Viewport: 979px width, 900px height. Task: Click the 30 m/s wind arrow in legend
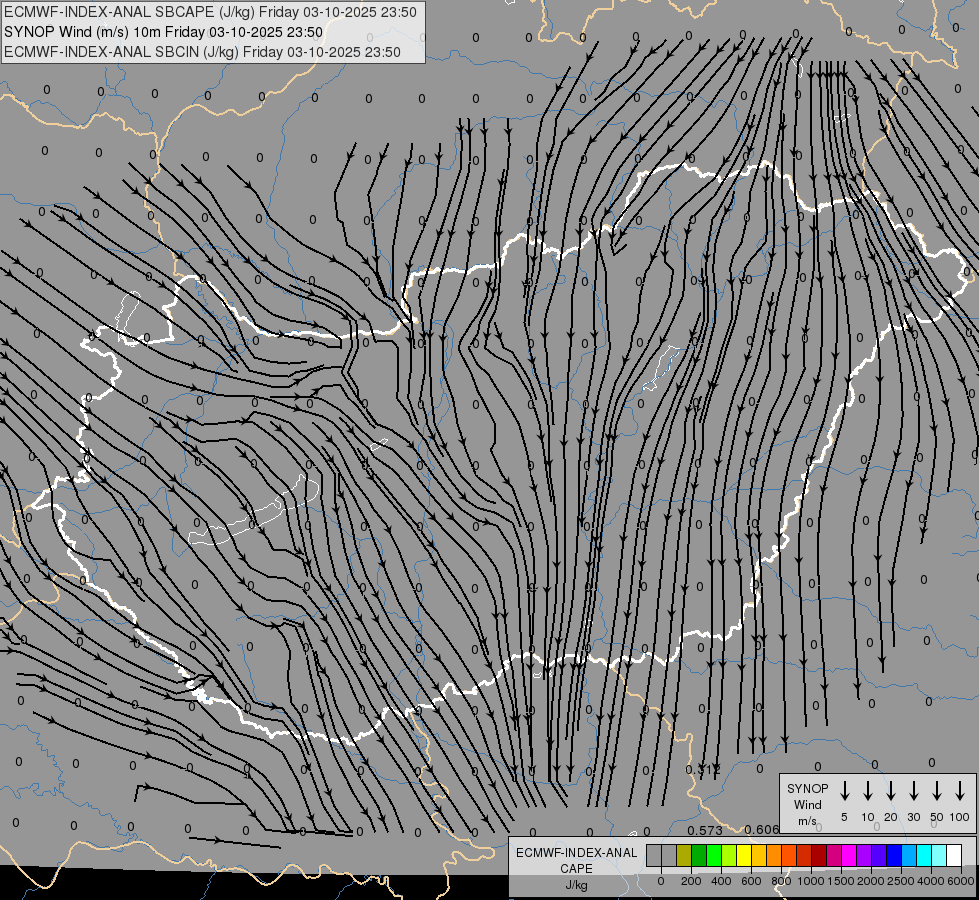pos(913,790)
